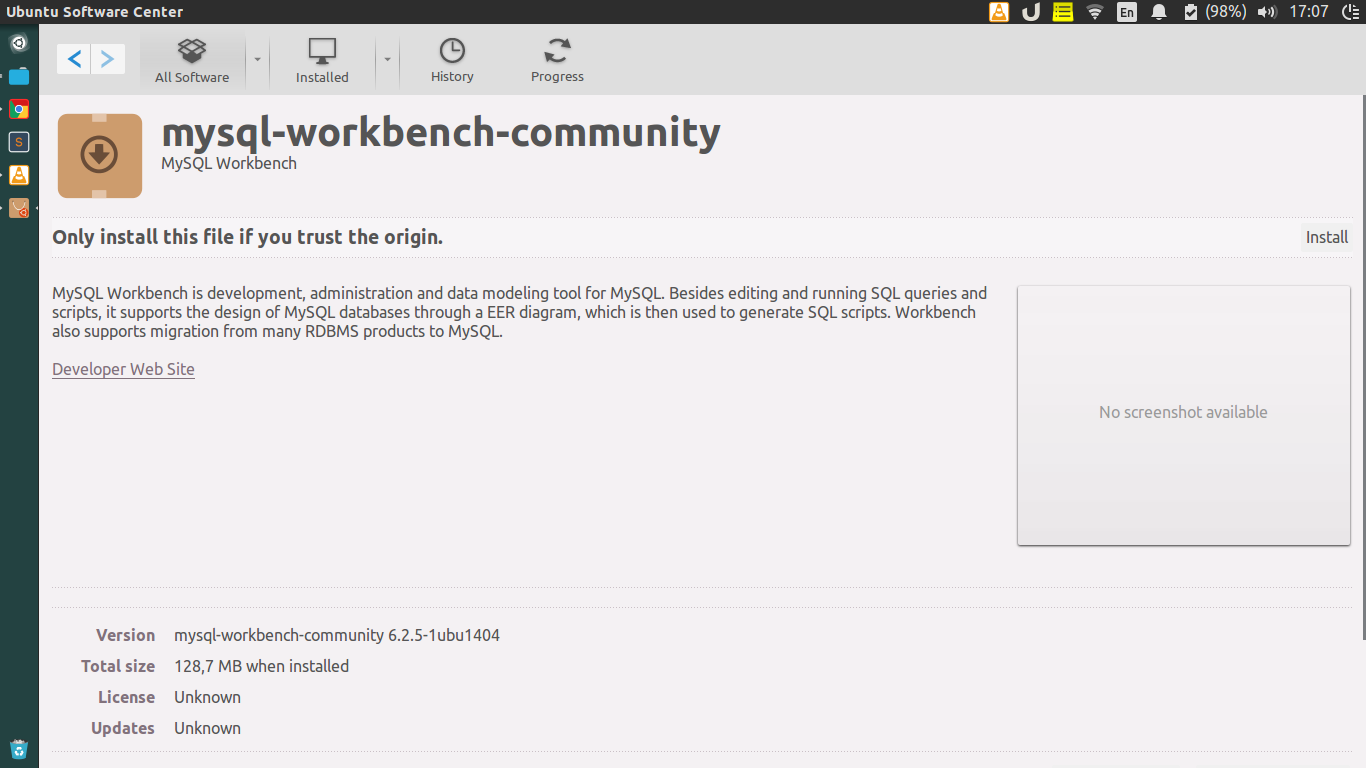Click the Unknown value beside License

(x=207, y=697)
